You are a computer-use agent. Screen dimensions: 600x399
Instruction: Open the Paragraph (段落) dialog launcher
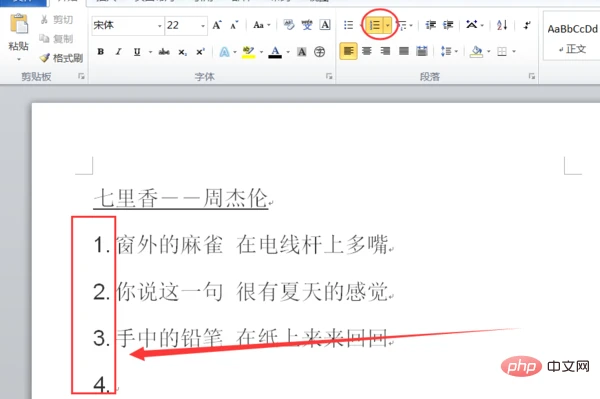[x=532, y=77]
